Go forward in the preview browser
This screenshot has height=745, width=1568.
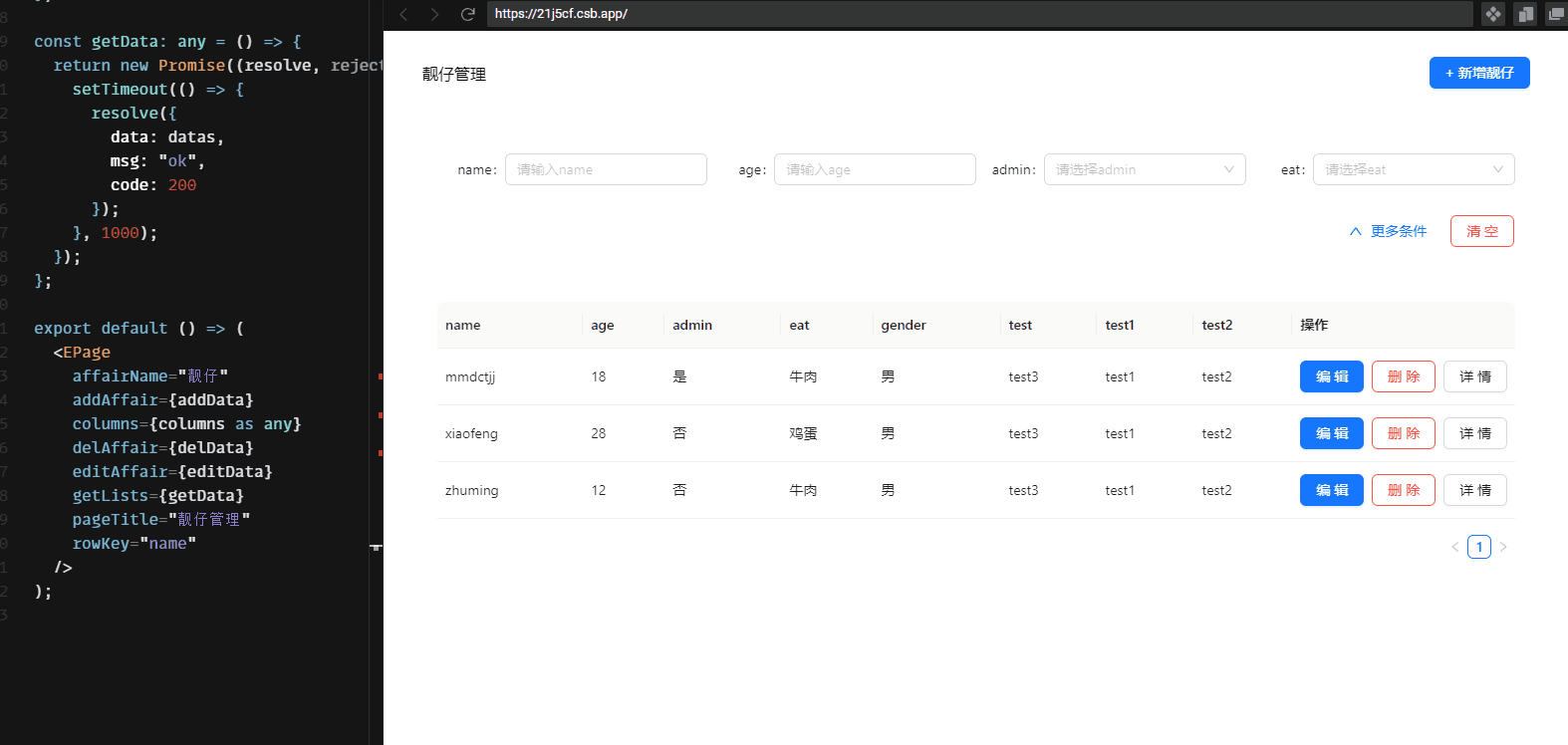point(434,14)
